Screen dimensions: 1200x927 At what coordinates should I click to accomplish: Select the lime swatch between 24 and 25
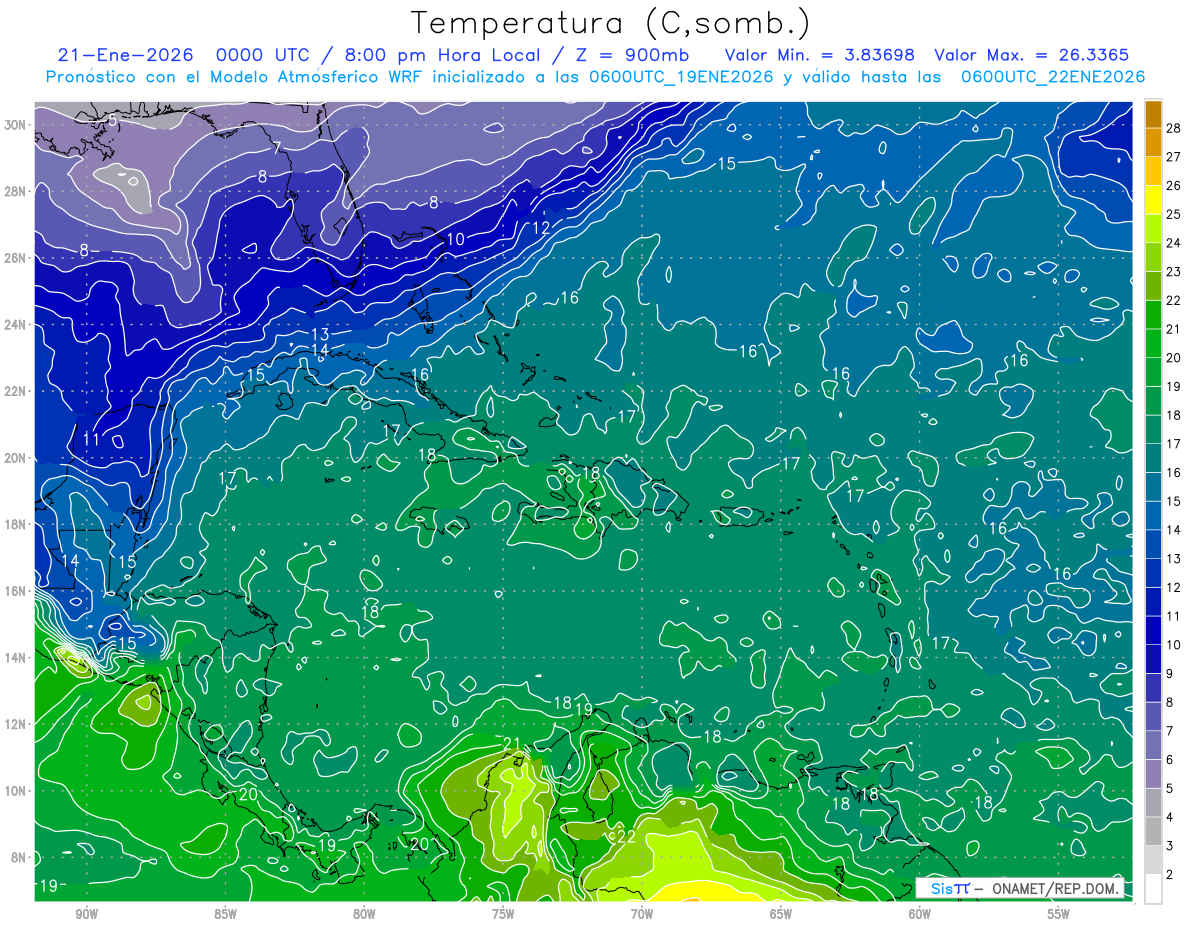pyautogui.click(x=1153, y=229)
